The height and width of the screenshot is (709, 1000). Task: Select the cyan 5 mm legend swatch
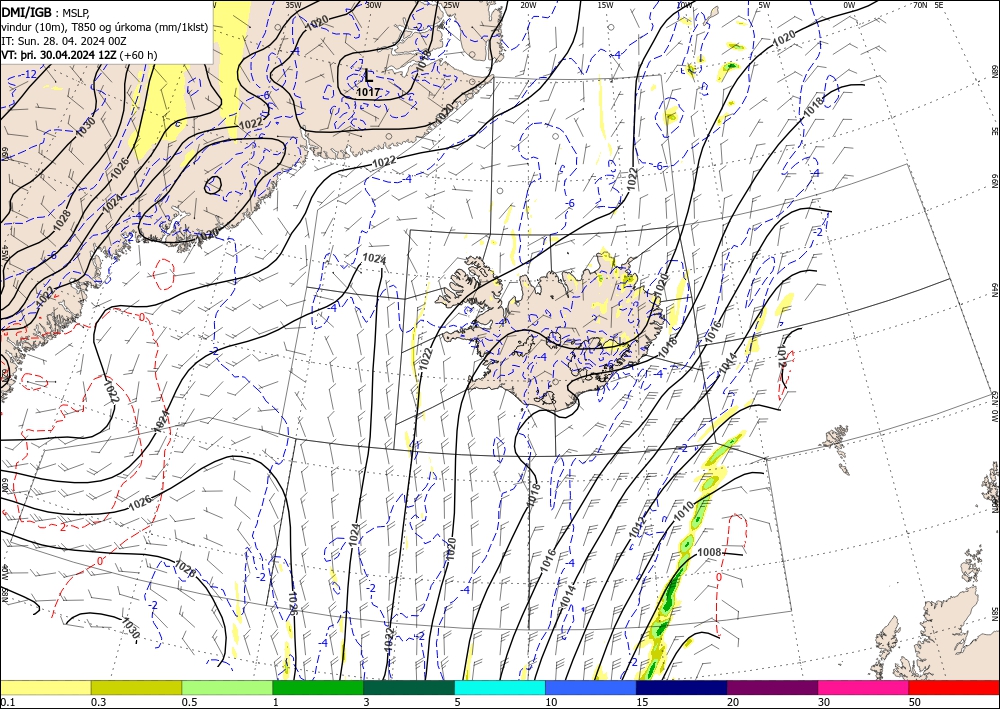[500, 687]
